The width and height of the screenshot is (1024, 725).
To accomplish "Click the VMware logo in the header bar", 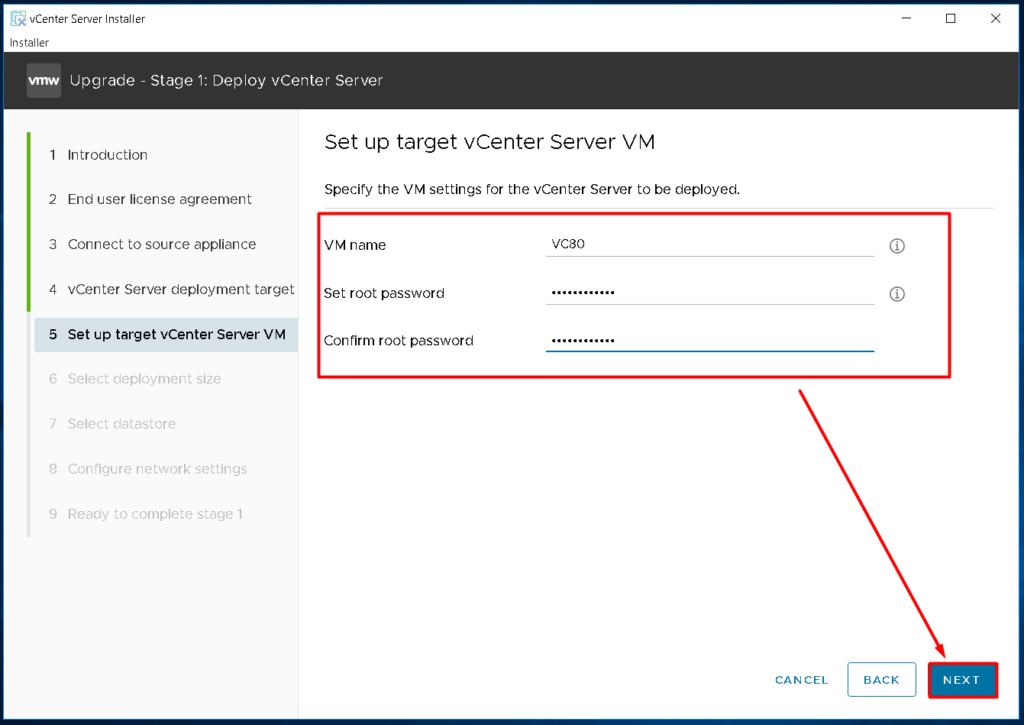I will click(x=43, y=80).
